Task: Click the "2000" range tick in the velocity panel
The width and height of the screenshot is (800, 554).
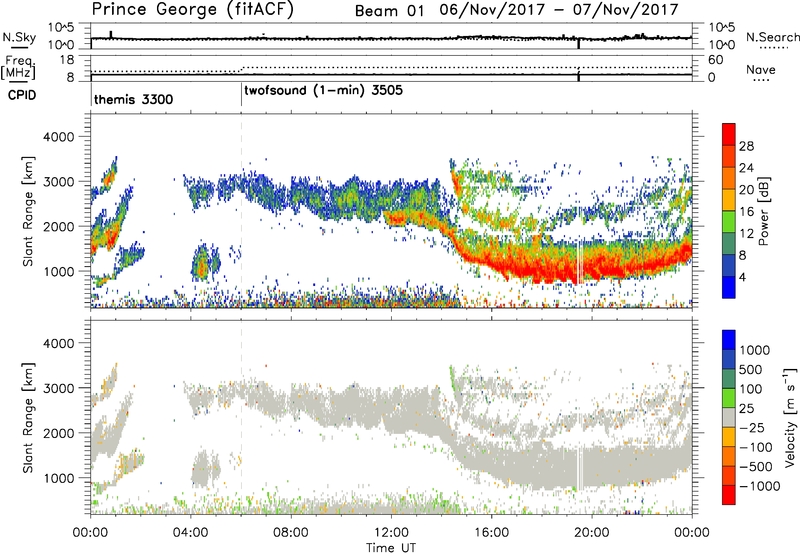Action: (x=58, y=433)
